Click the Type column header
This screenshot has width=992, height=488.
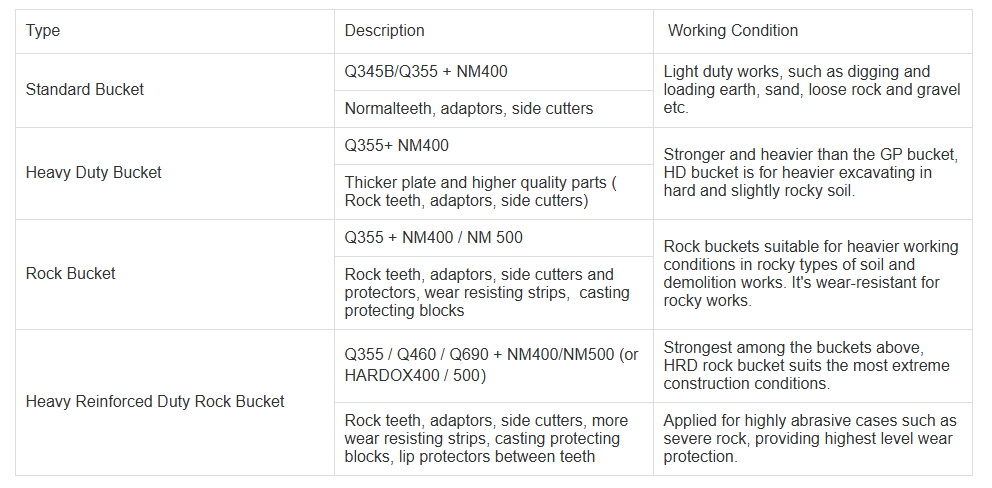point(43,31)
